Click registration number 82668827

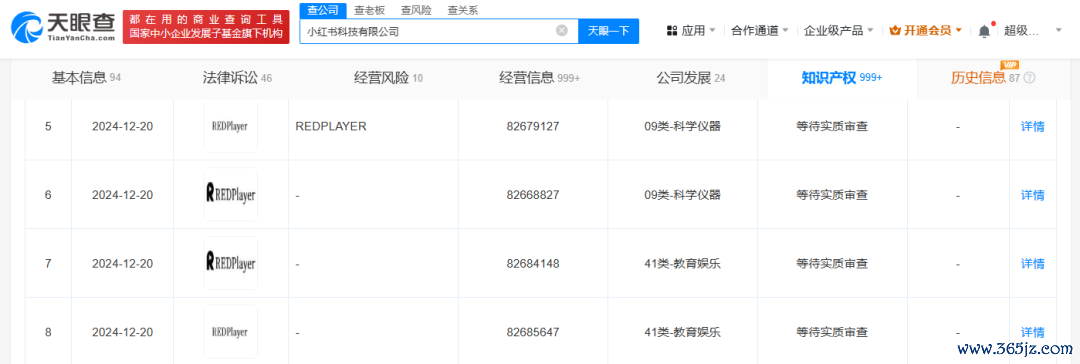pos(532,195)
